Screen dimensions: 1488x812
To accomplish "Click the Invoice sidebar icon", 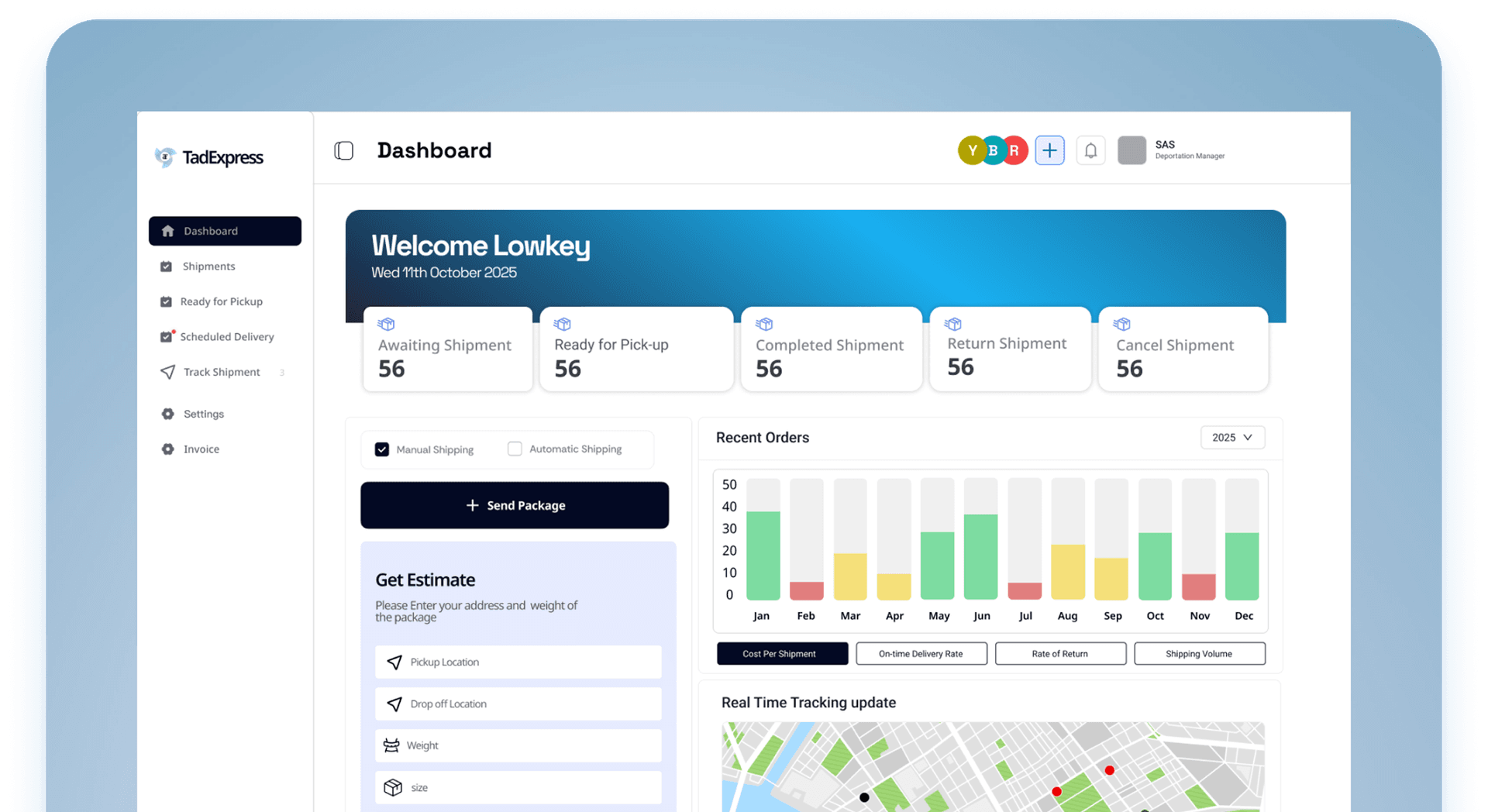I will click(x=167, y=449).
